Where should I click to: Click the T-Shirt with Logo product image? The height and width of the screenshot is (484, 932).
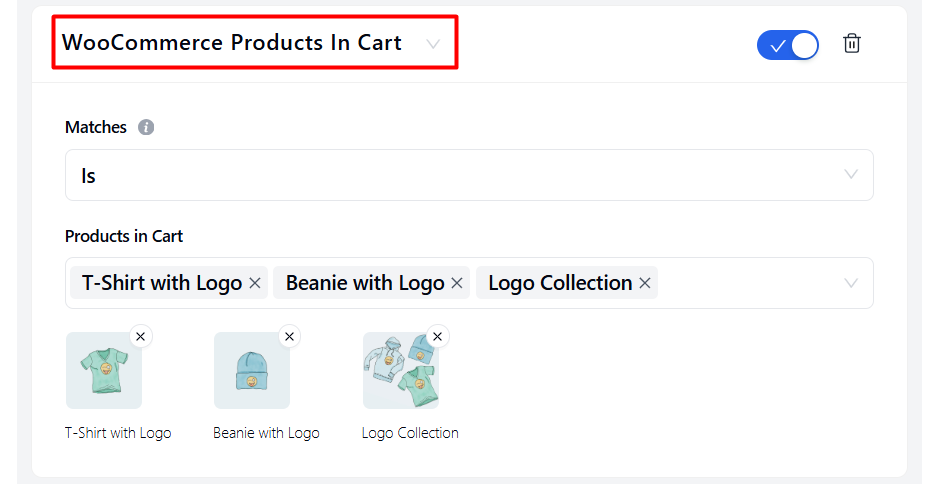pos(104,371)
